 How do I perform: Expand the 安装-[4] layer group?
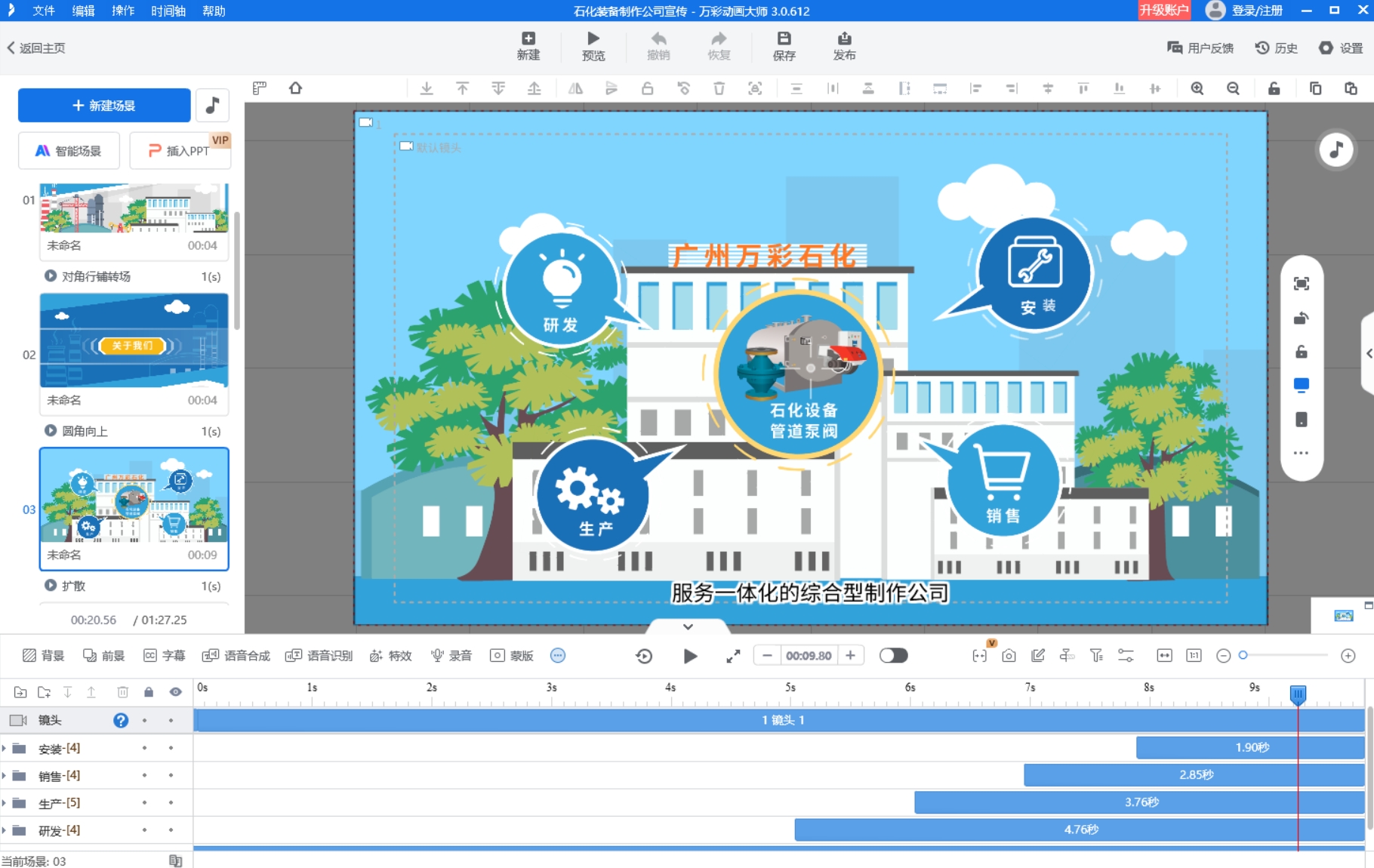pos(5,748)
